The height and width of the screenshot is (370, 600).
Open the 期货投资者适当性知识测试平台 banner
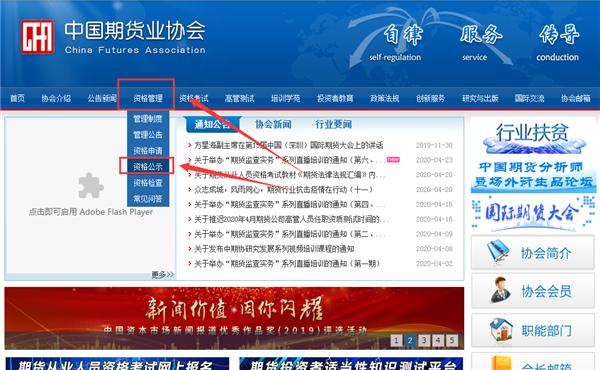point(351,364)
